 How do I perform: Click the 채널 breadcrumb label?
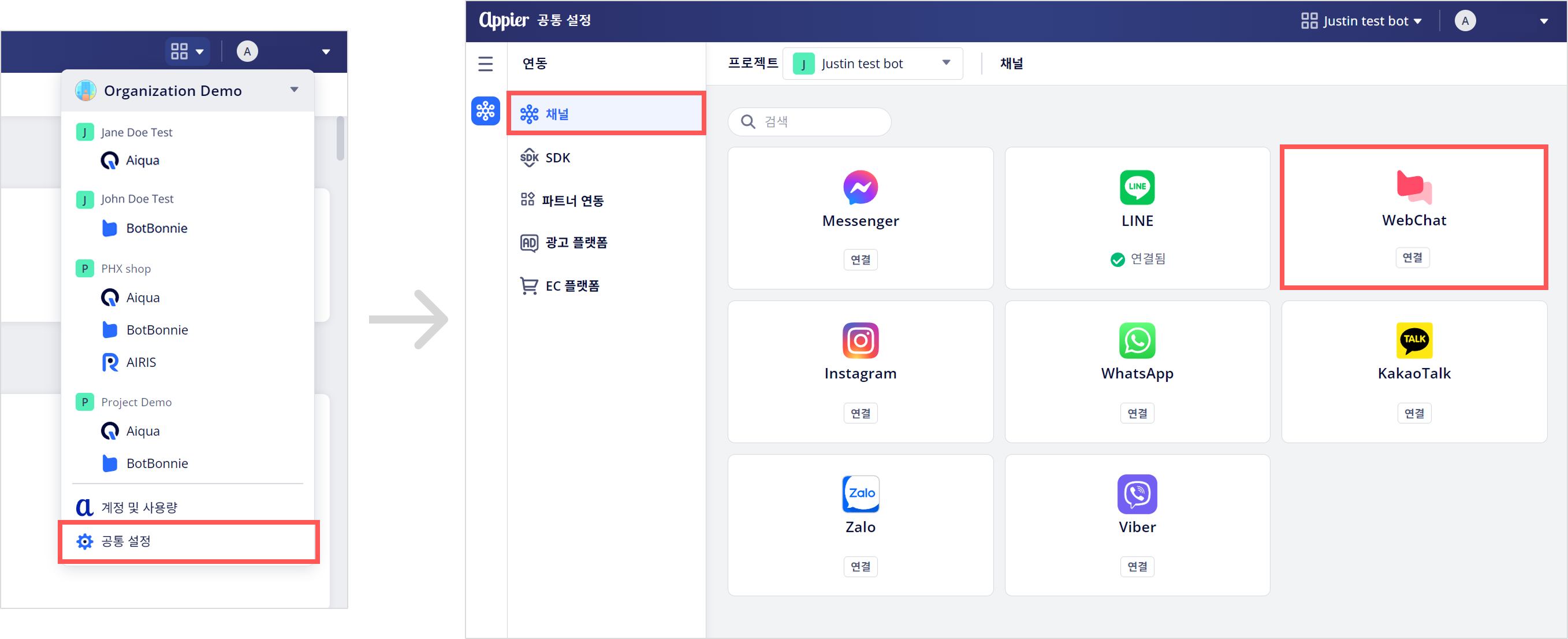pos(1012,64)
